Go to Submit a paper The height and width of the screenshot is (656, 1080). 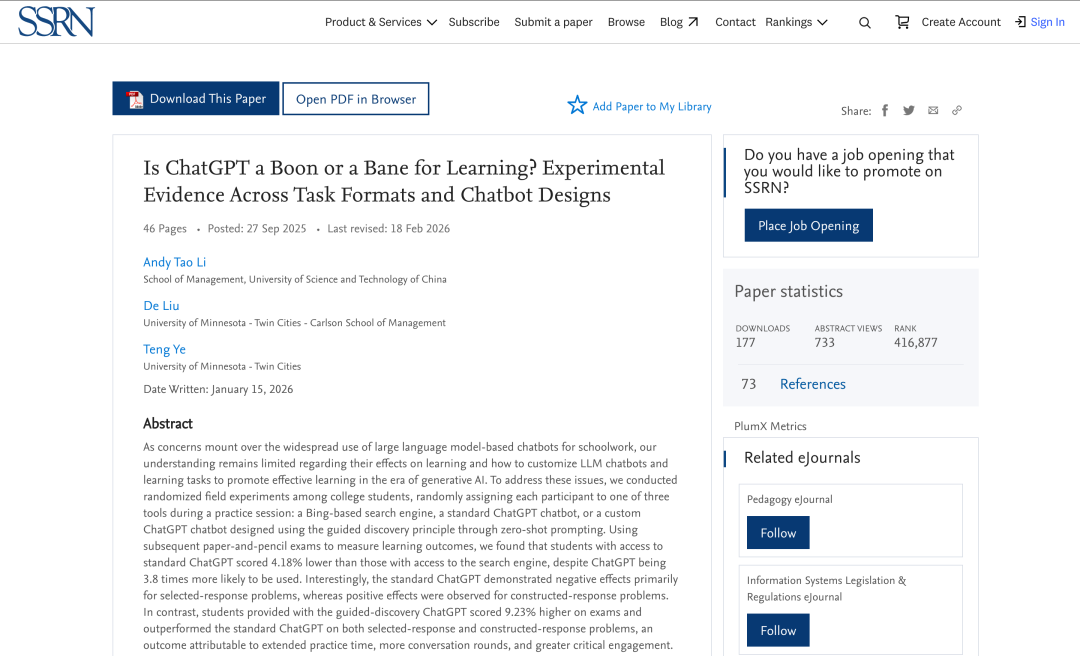click(553, 22)
